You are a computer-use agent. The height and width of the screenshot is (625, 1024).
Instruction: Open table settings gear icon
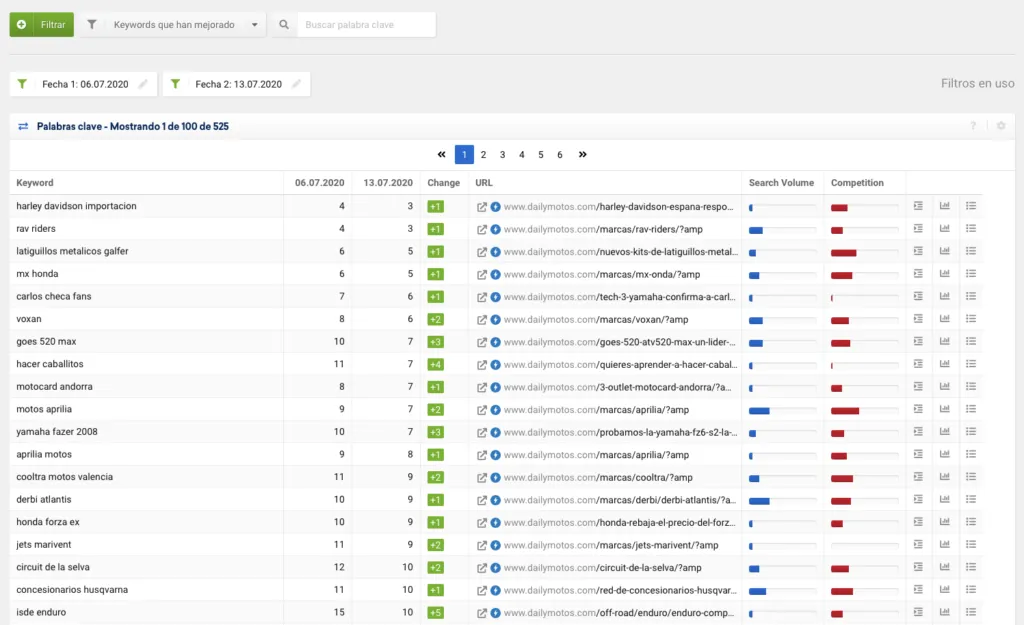tap(1001, 125)
